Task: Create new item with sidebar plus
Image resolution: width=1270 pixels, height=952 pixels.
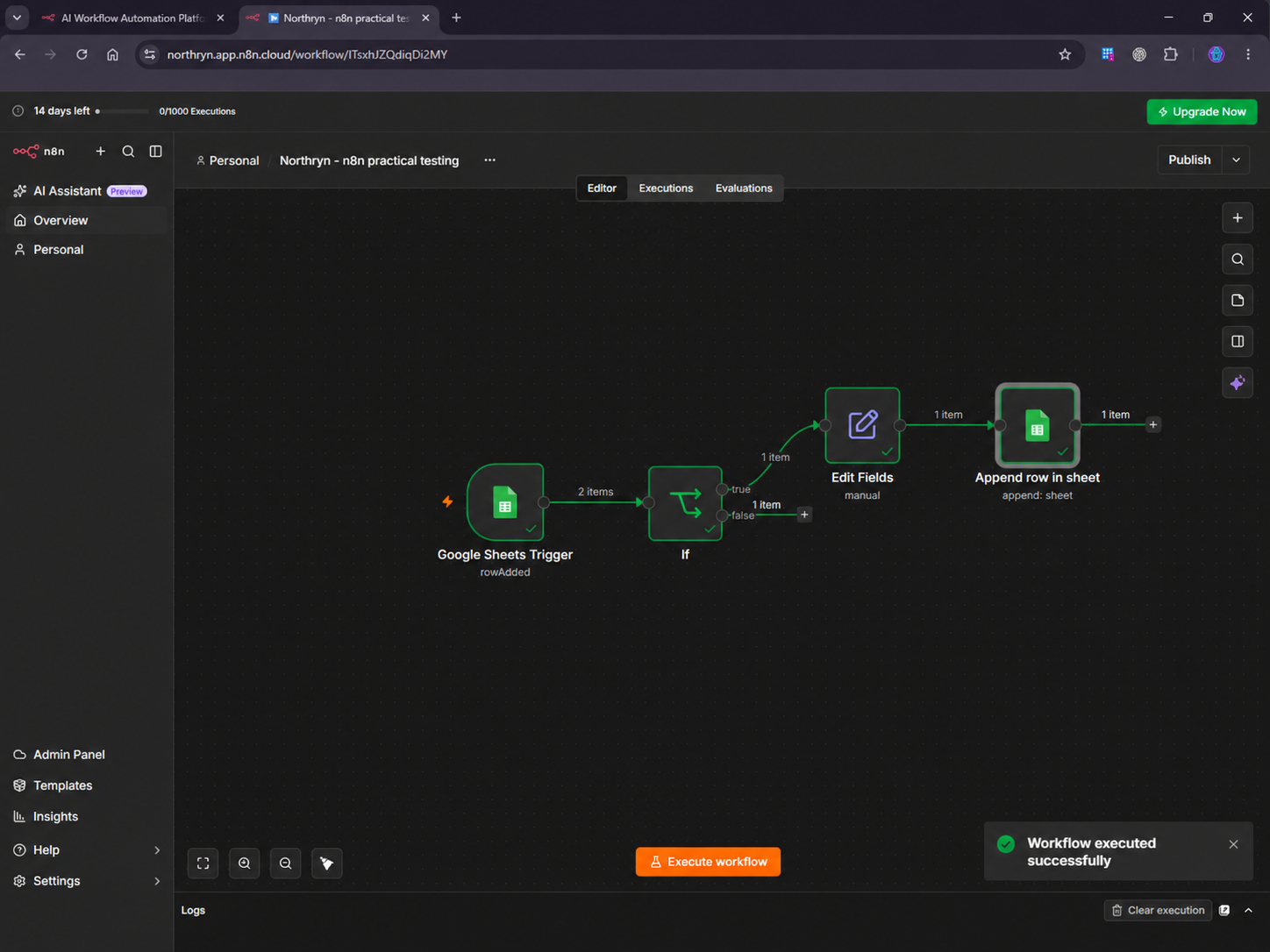Action: click(x=101, y=152)
